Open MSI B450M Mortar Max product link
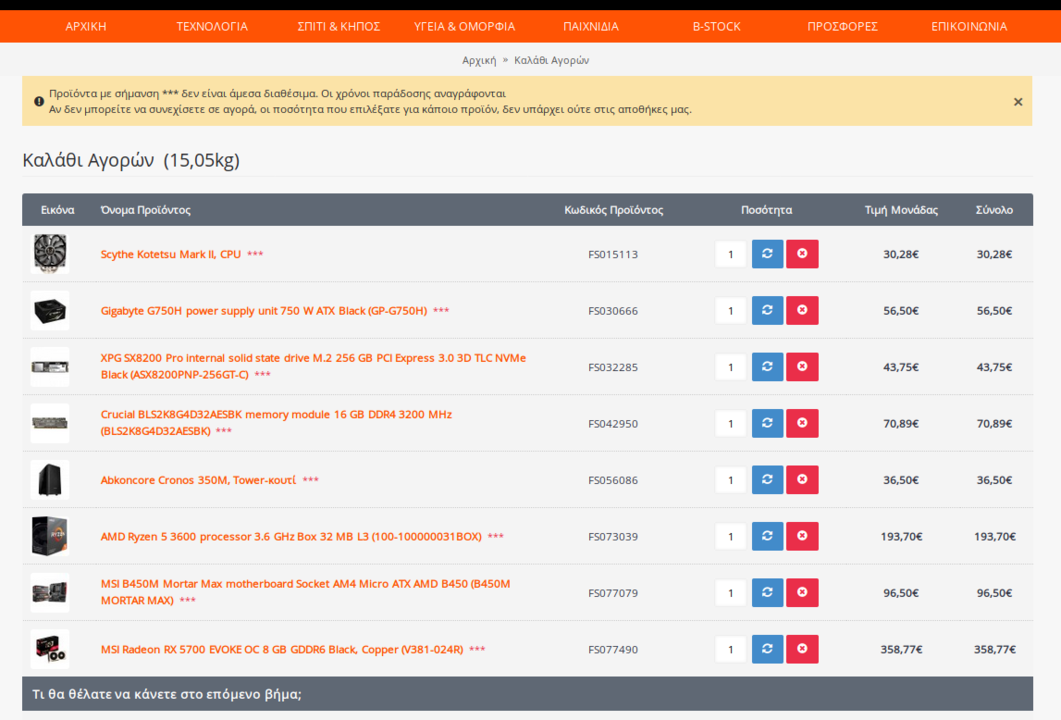The width and height of the screenshot is (1061, 720). (x=305, y=591)
